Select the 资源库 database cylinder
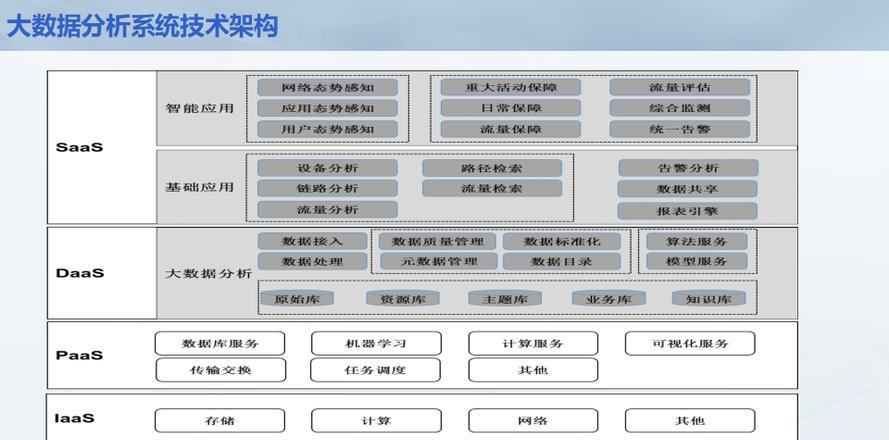 tap(403, 298)
